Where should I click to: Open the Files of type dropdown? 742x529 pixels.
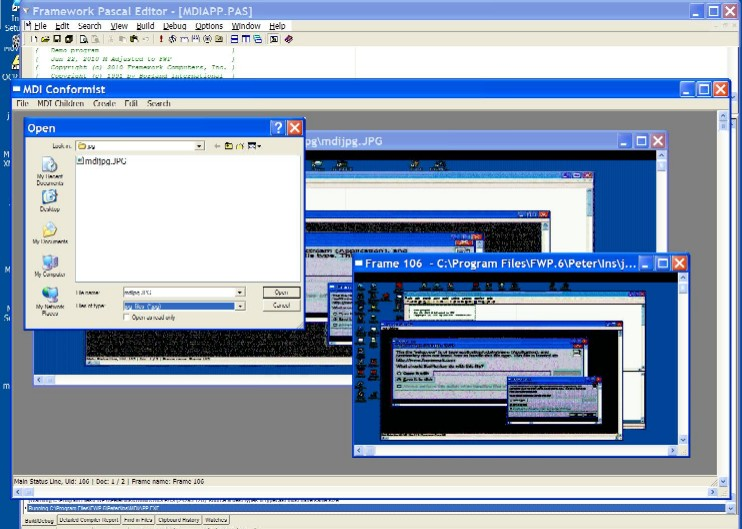point(240,306)
